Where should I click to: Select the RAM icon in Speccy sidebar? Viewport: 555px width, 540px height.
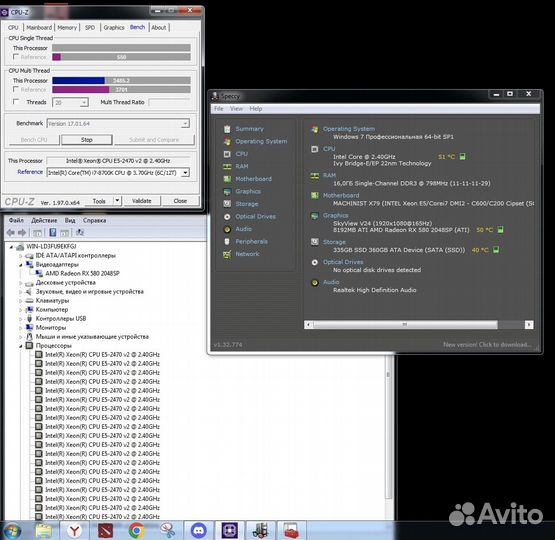tap(227, 167)
